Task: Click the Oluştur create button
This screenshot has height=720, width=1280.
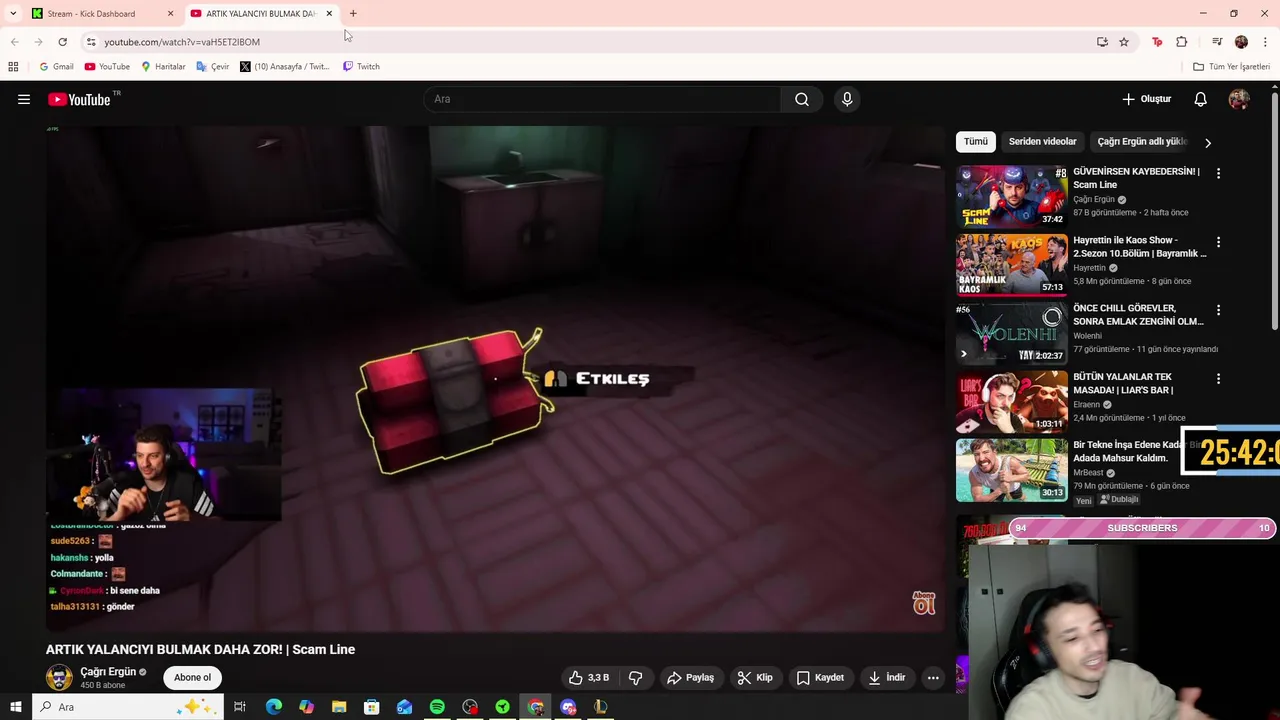Action: pos(1146,99)
